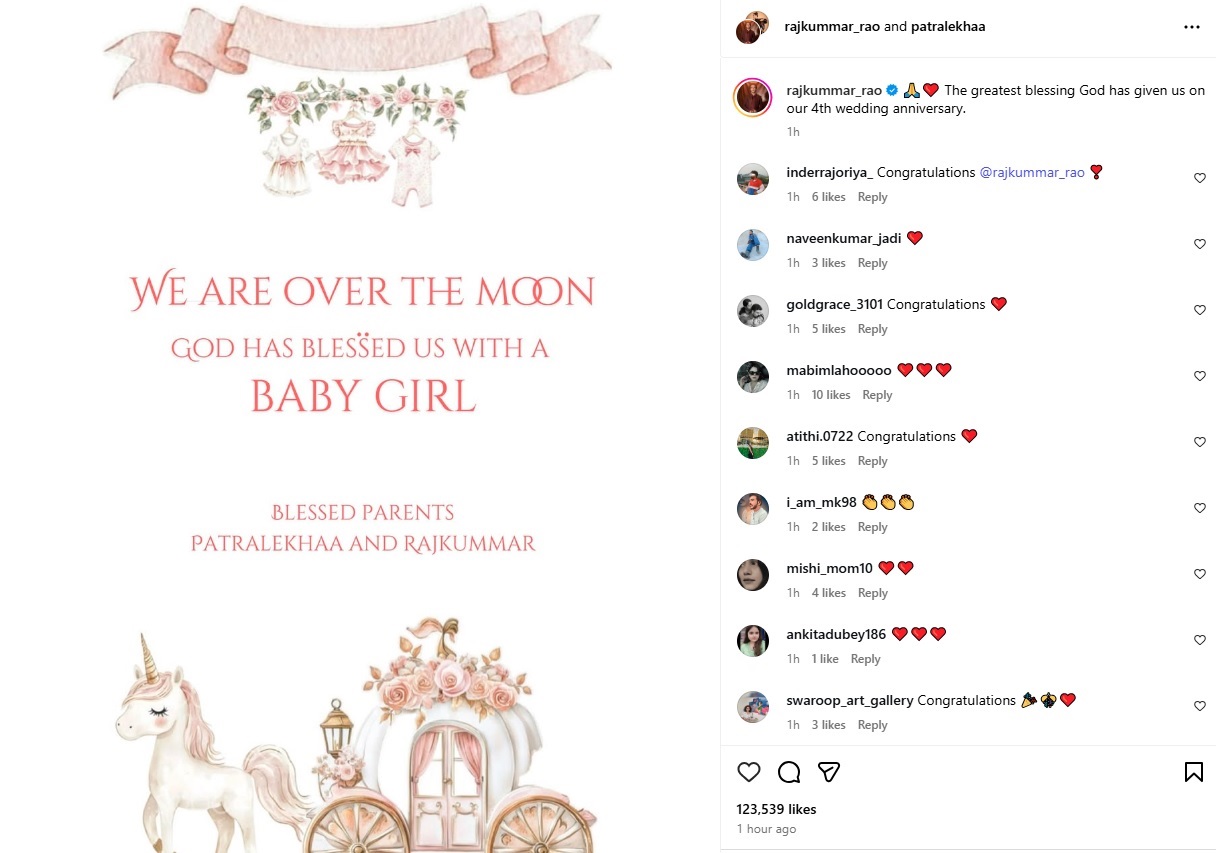Open the three-dot more options menu
The width and height of the screenshot is (1216, 853).
click(1191, 27)
